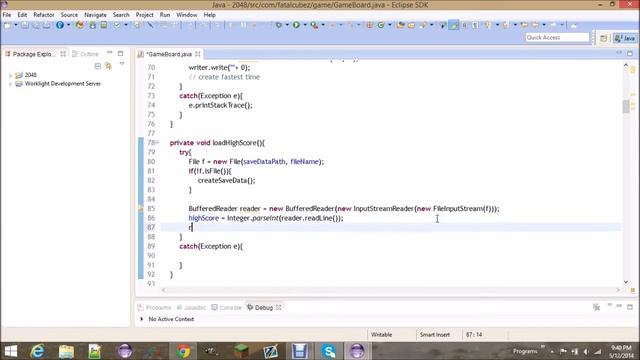Open Internet Explorer from the taskbar
This screenshot has width=640, height=360.
click(38, 351)
